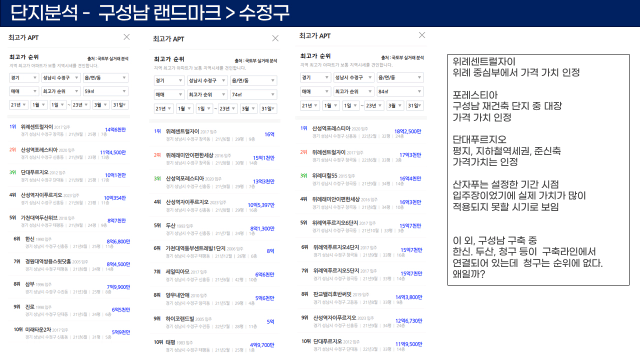The height and width of the screenshot is (360, 640).
Task: Select 10위 태평 row in the 74㎡ list
Action: (x=215, y=346)
